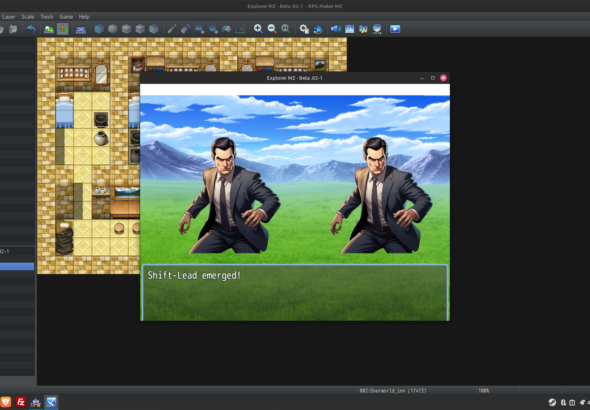Open the Tools menu
This screenshot has height=410, width=590.
pyautogui.click(x=47, y=17)
